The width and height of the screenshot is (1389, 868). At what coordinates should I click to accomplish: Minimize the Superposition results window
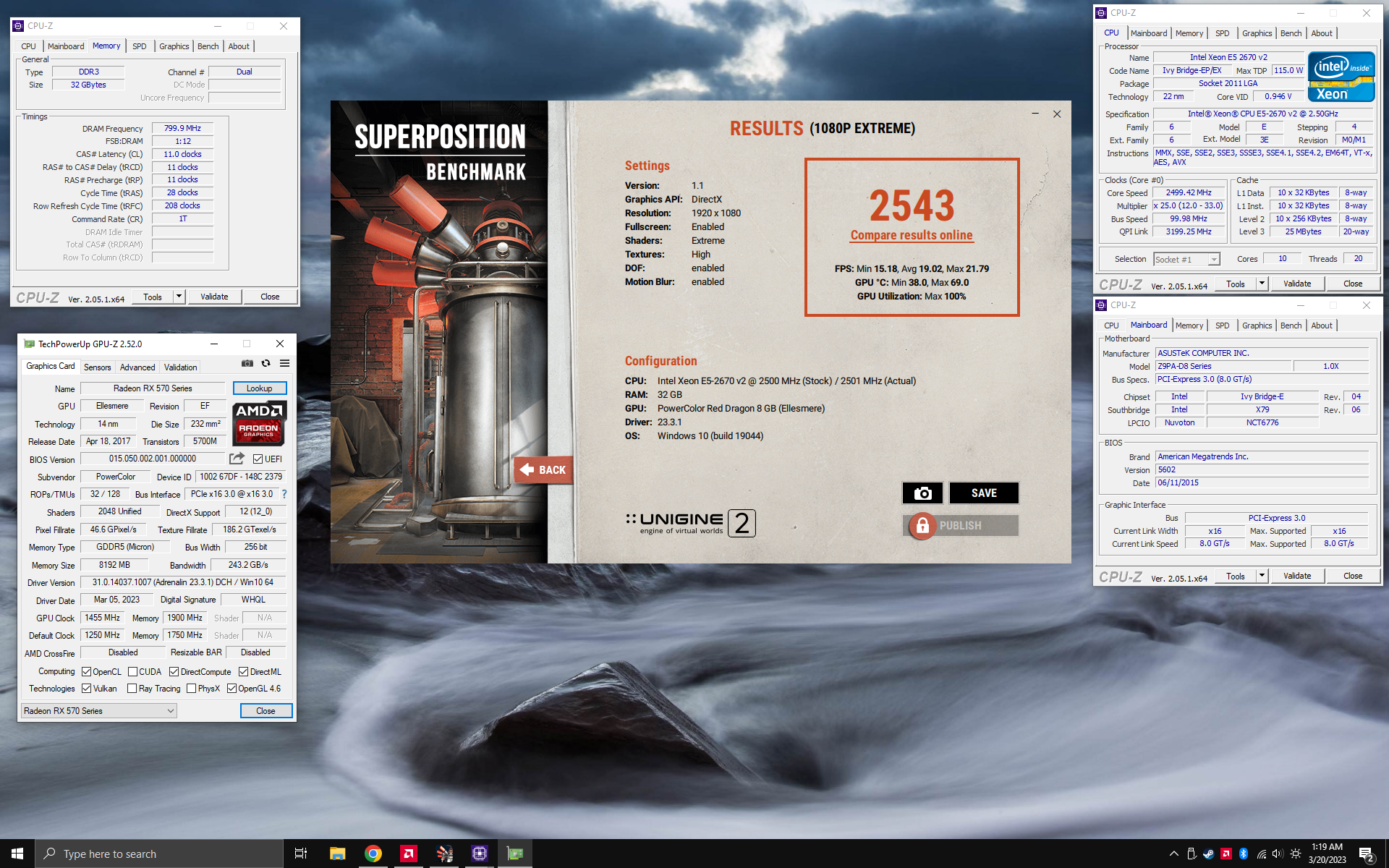(1035, 114)
